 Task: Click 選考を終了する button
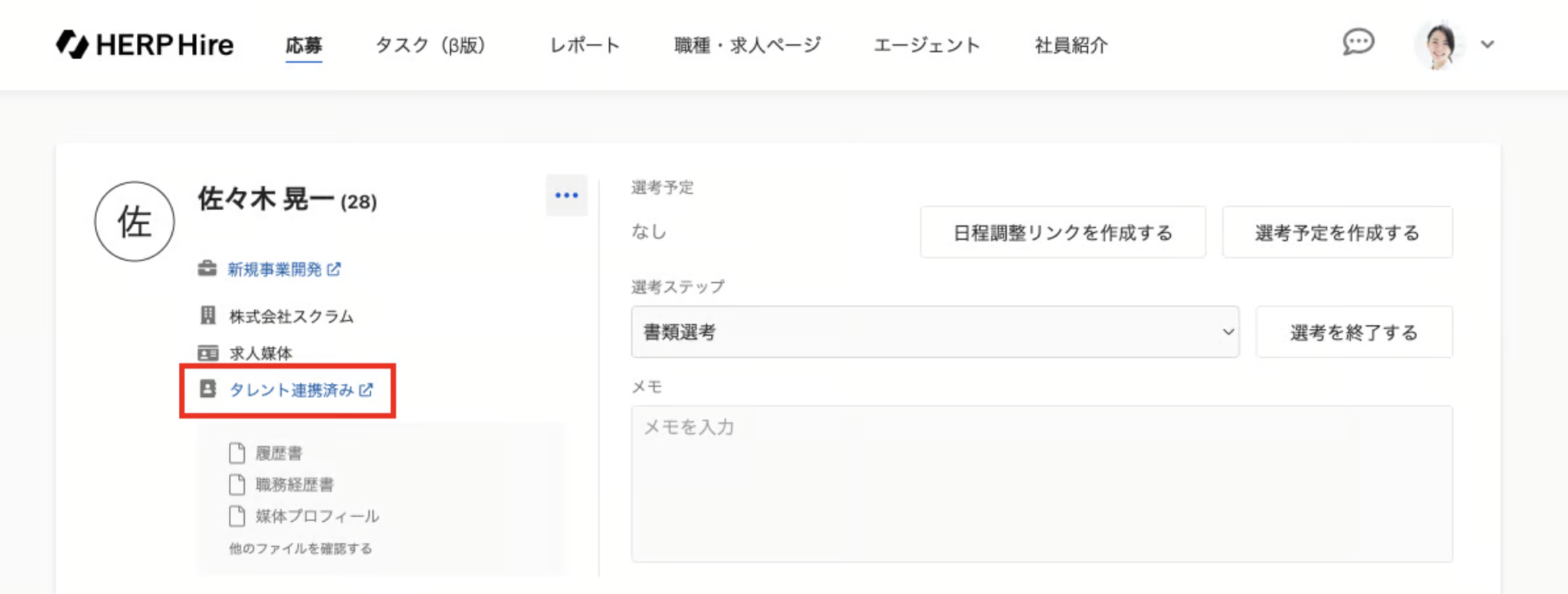pos(1354,332)
